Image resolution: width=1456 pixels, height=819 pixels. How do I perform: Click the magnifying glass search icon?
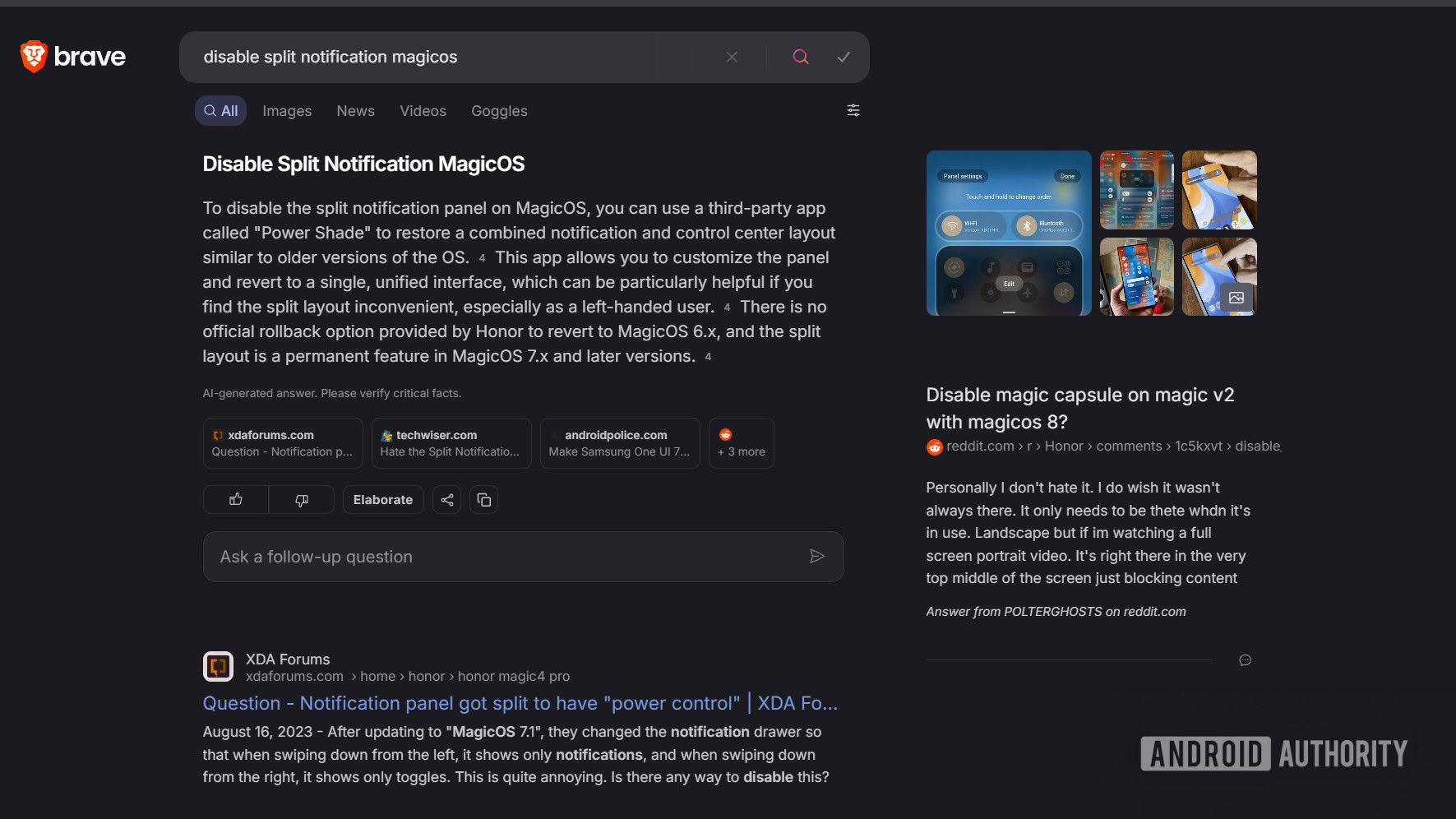tap(800, 57)
